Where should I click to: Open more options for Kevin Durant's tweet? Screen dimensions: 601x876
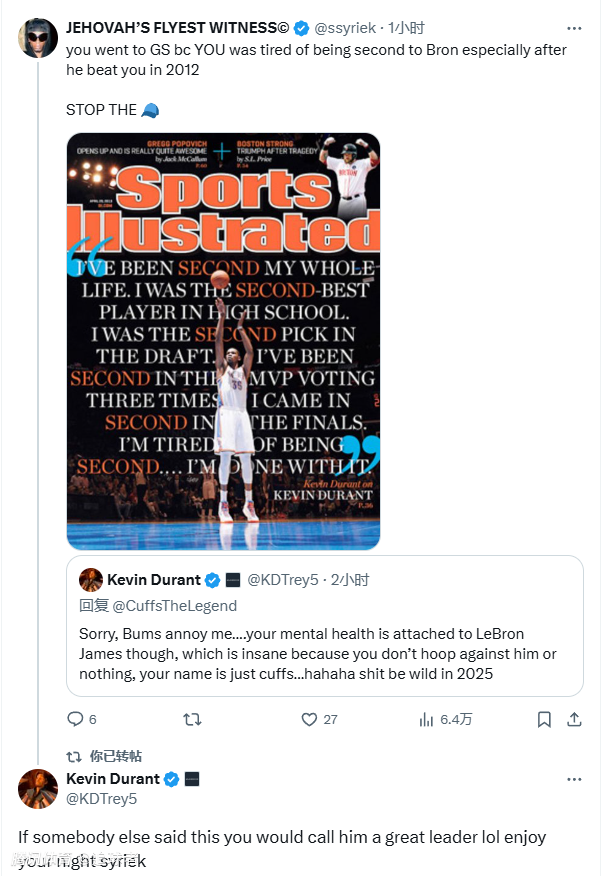[x=573, y=779]
